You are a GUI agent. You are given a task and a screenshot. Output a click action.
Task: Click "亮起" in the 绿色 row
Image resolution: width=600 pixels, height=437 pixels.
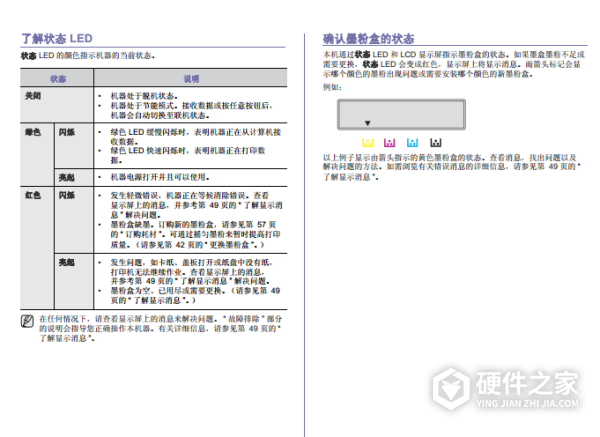(67, 178)
